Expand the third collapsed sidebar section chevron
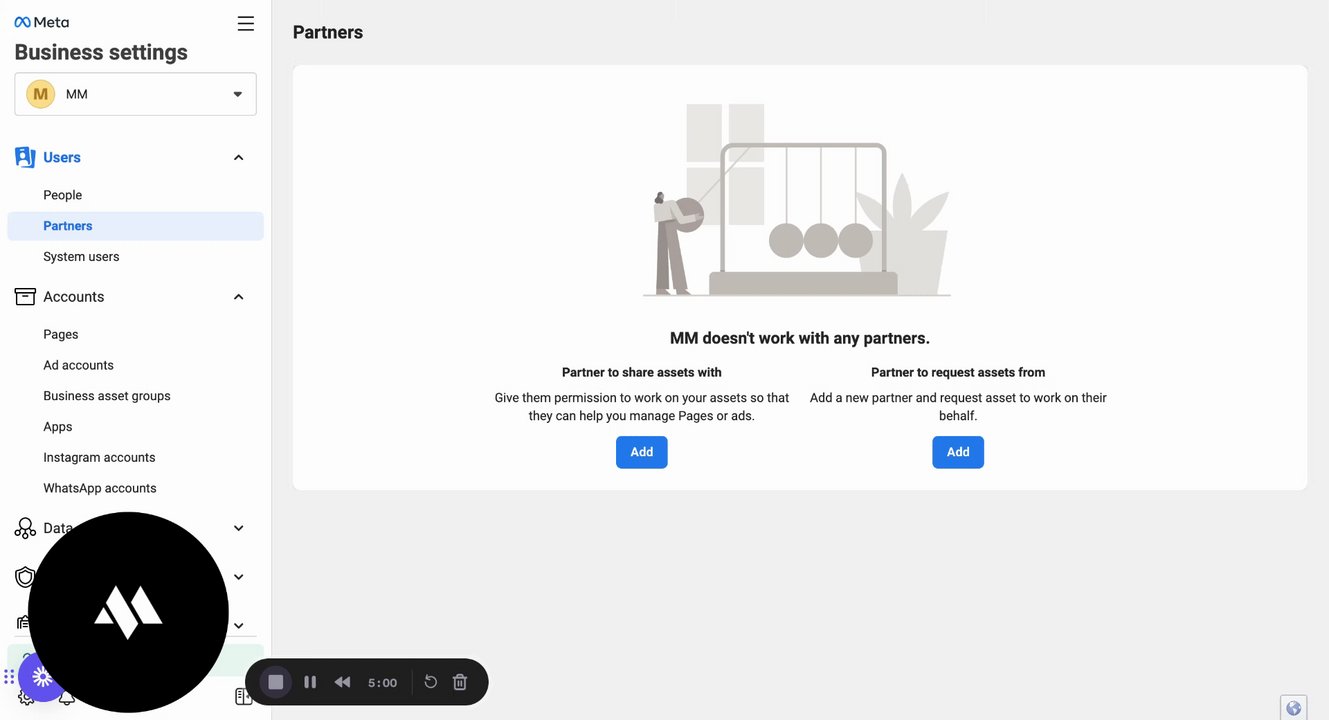This screenshot has height=720, width=1329. pyautogui.click(x=238, y=626)
